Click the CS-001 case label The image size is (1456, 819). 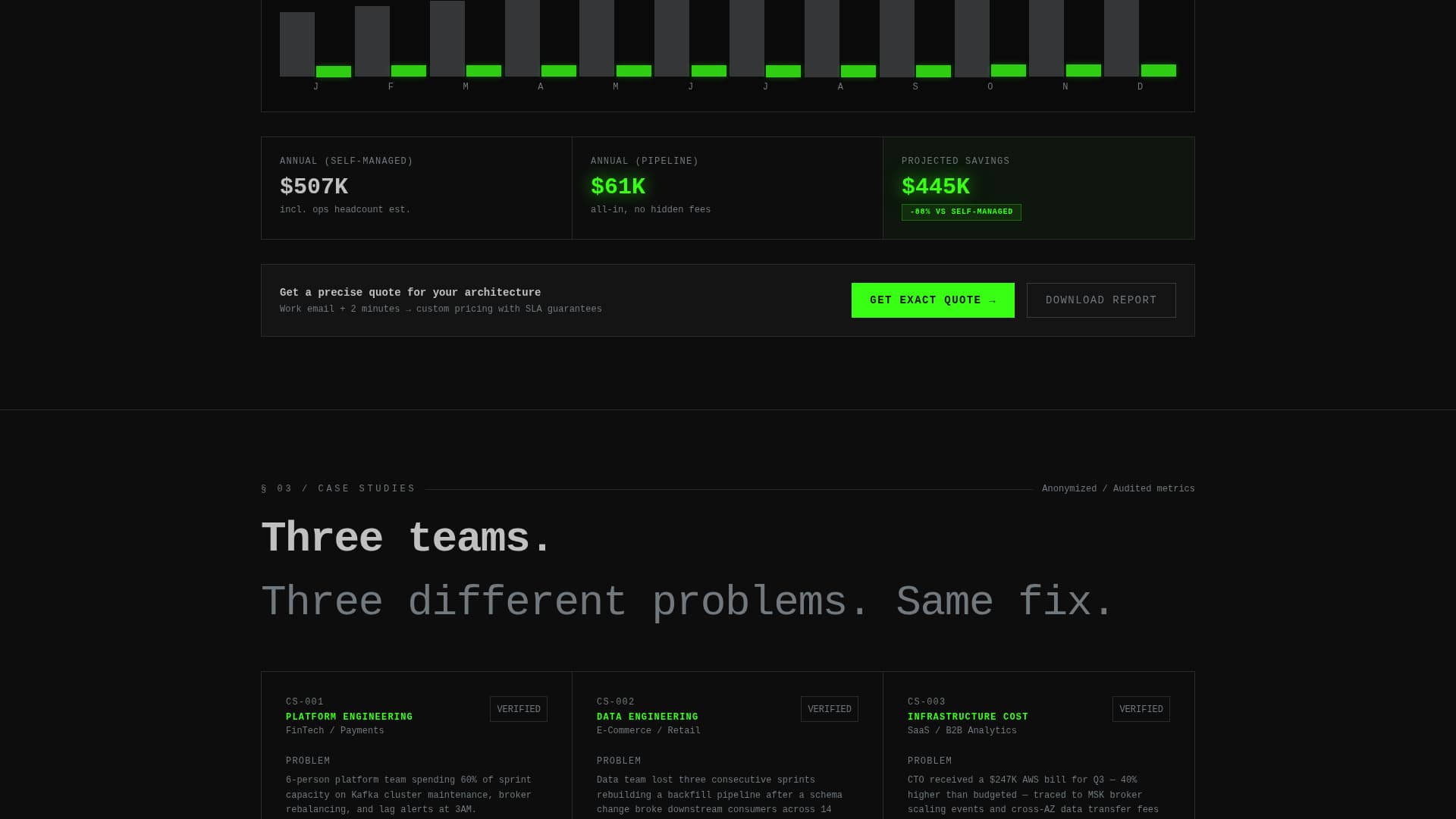click(305, 702)
